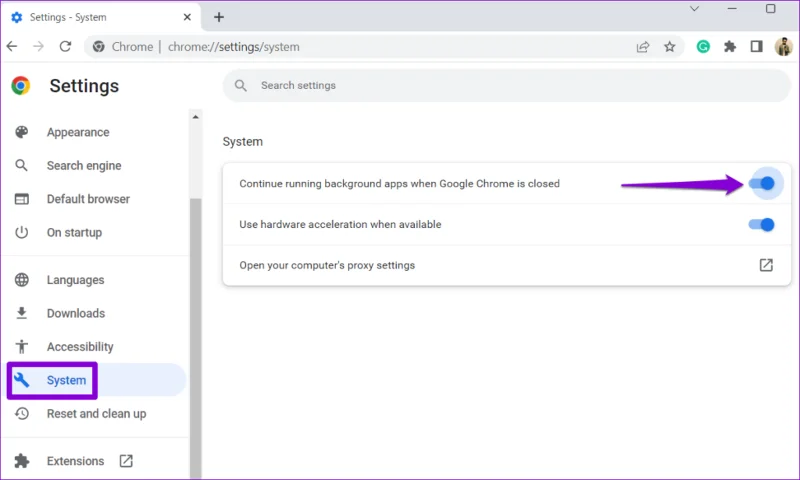
Task: Open Search engine settings
Action: point(84,166)
